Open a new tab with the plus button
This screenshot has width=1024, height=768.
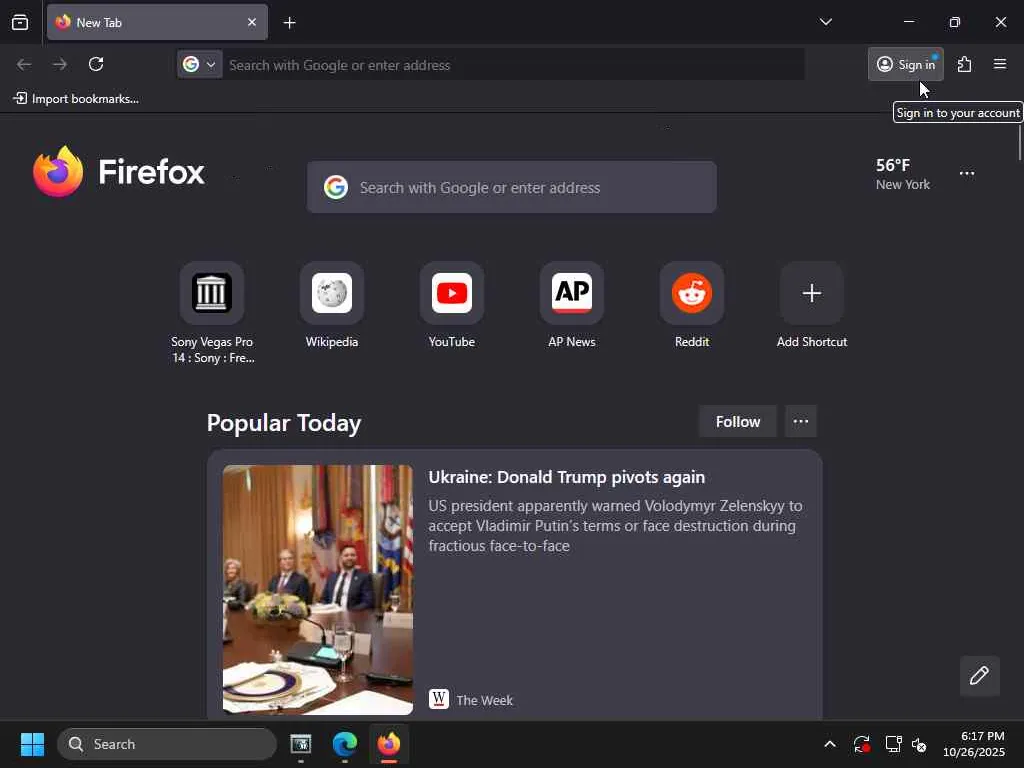click(x=289, y=23)
